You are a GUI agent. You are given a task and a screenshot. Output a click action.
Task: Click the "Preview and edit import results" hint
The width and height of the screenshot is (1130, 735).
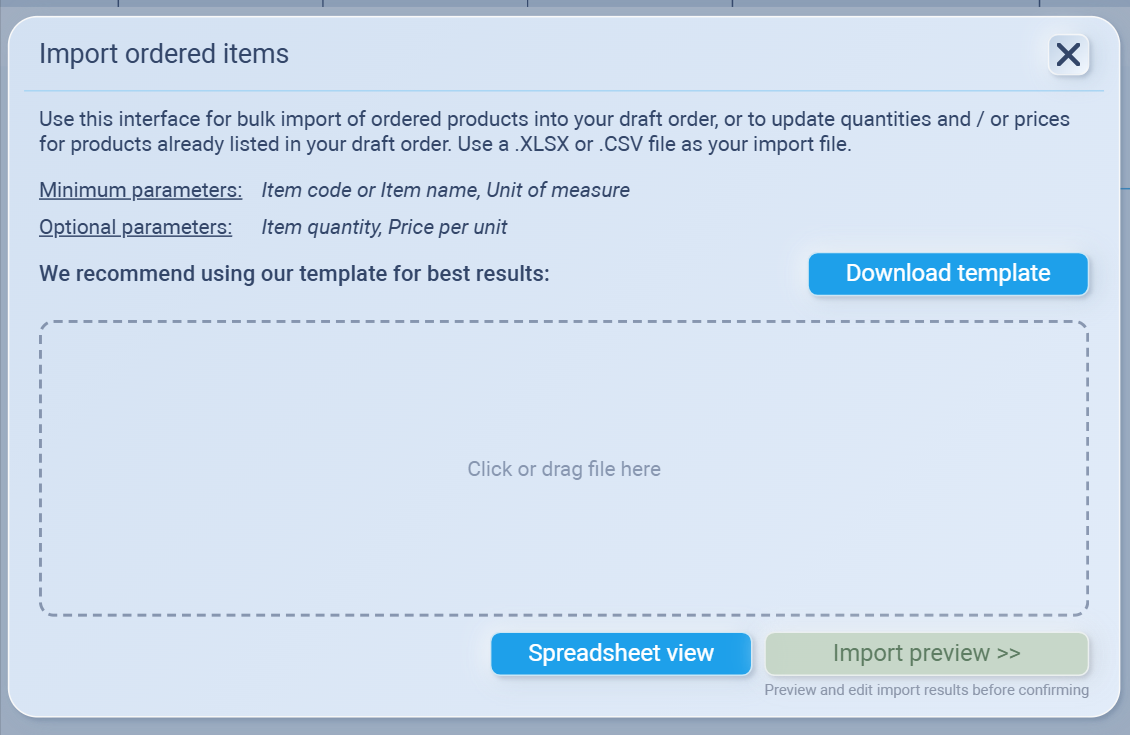(926, 690)
